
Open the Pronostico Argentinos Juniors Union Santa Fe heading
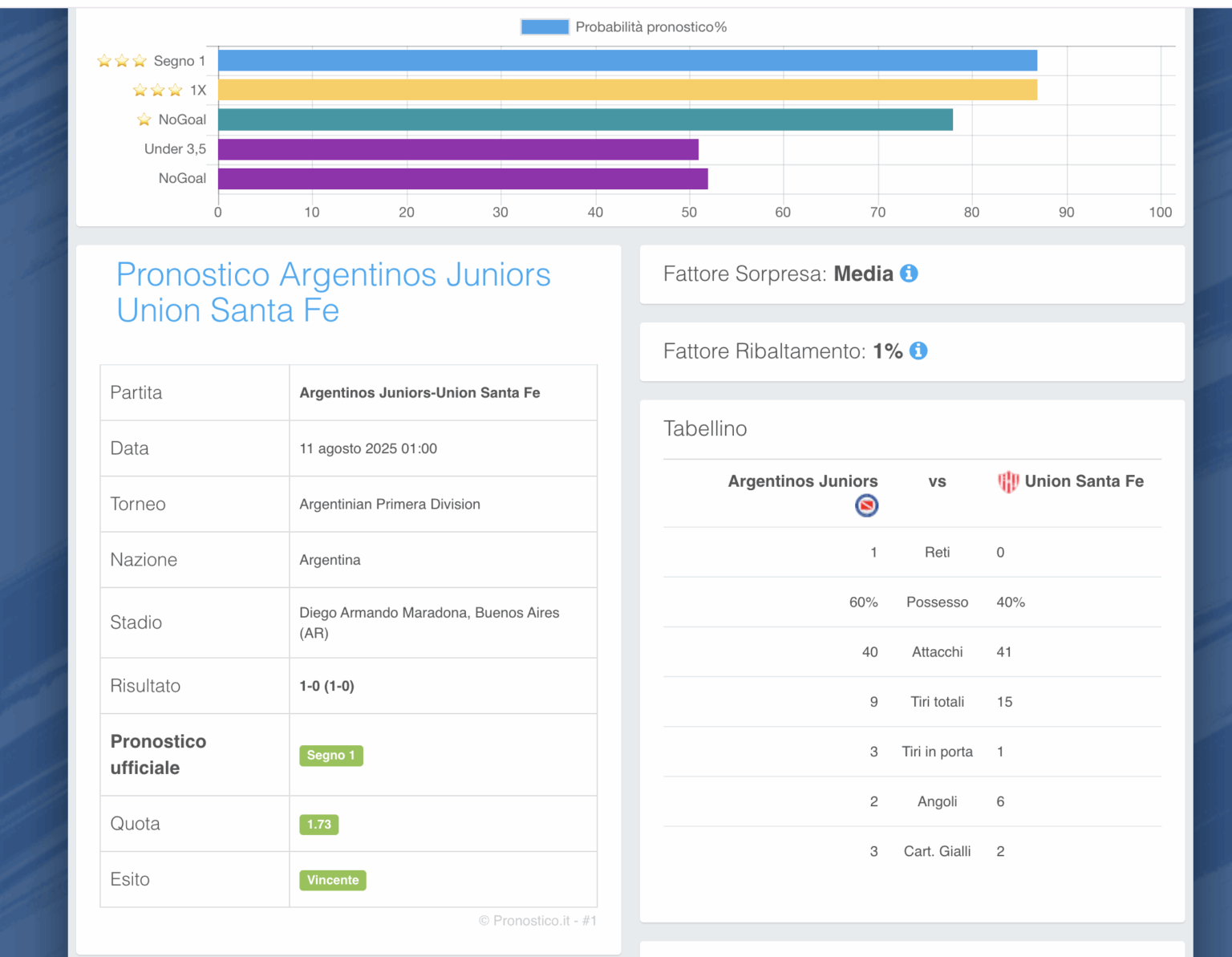click(333, 292)
